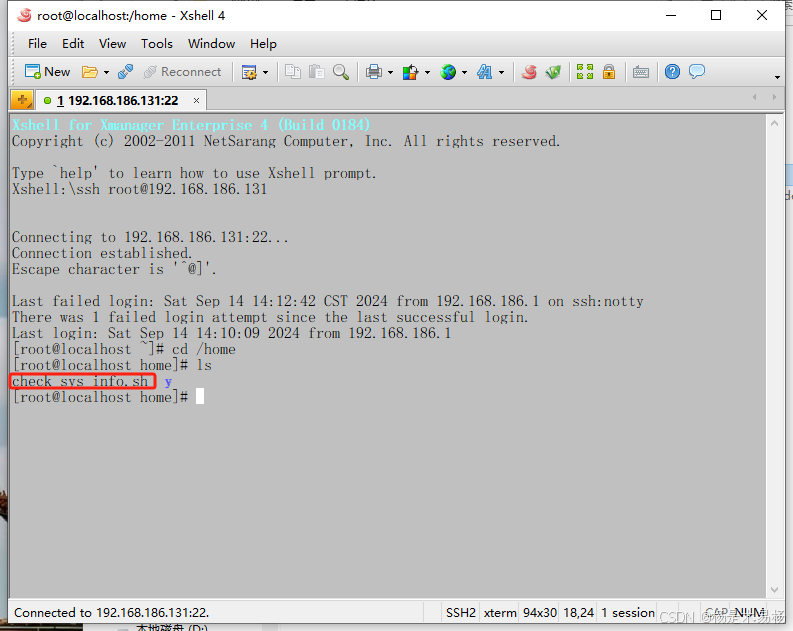Screen dimensions: 793x631
Task: Click the Copy icon in toolbar
Action: [293, 72]
